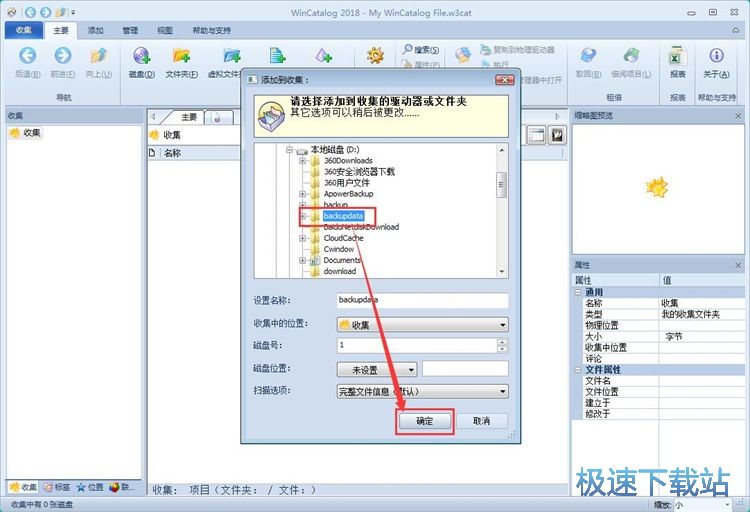Click the quick access up folder icon in title bar
This screenshot has width=750, height=512.
click(x=61, y=12)
